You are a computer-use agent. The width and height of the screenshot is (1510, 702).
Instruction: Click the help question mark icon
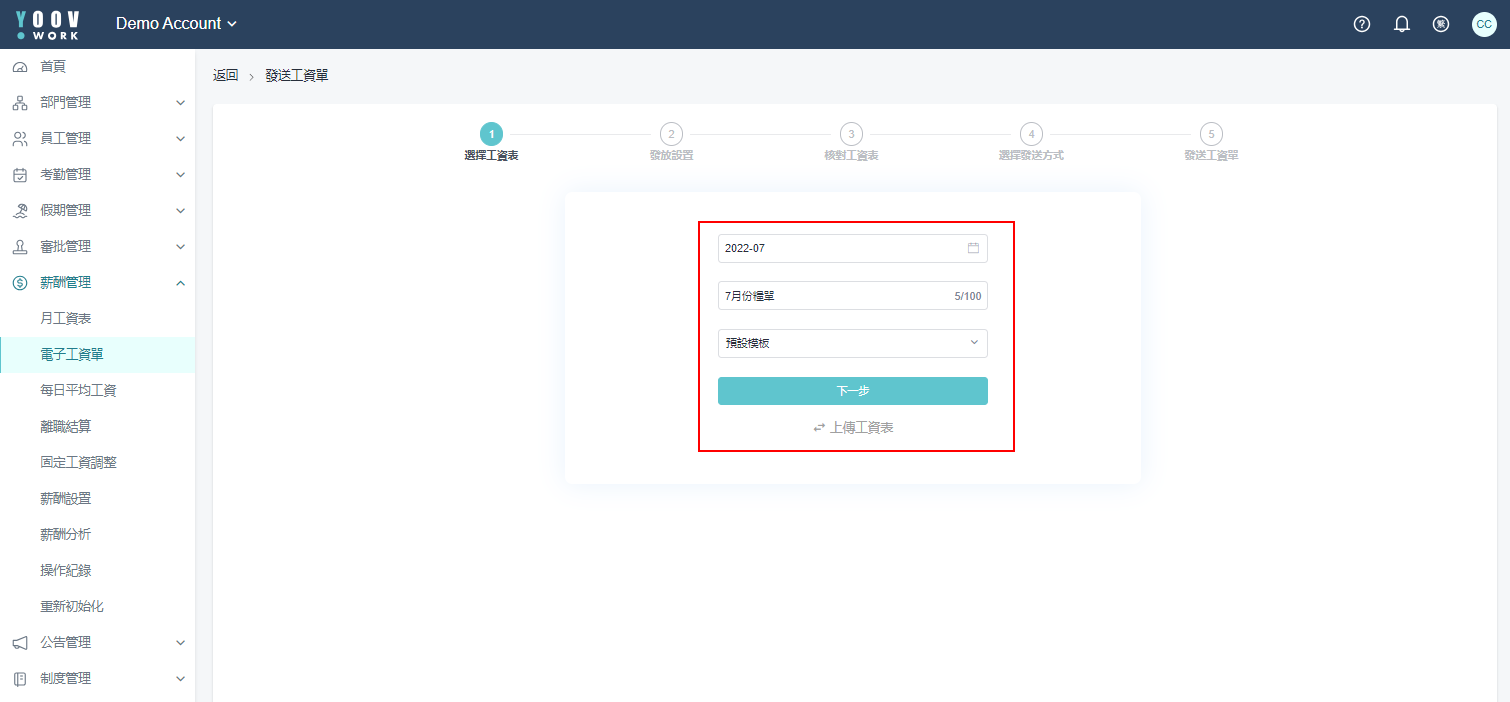(1361, 24)
